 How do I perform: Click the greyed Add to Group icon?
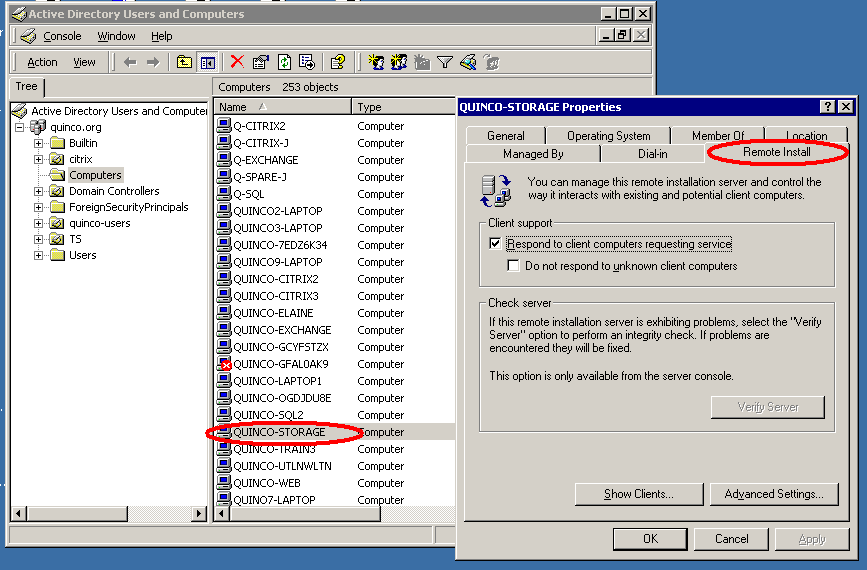pos(491,62)
